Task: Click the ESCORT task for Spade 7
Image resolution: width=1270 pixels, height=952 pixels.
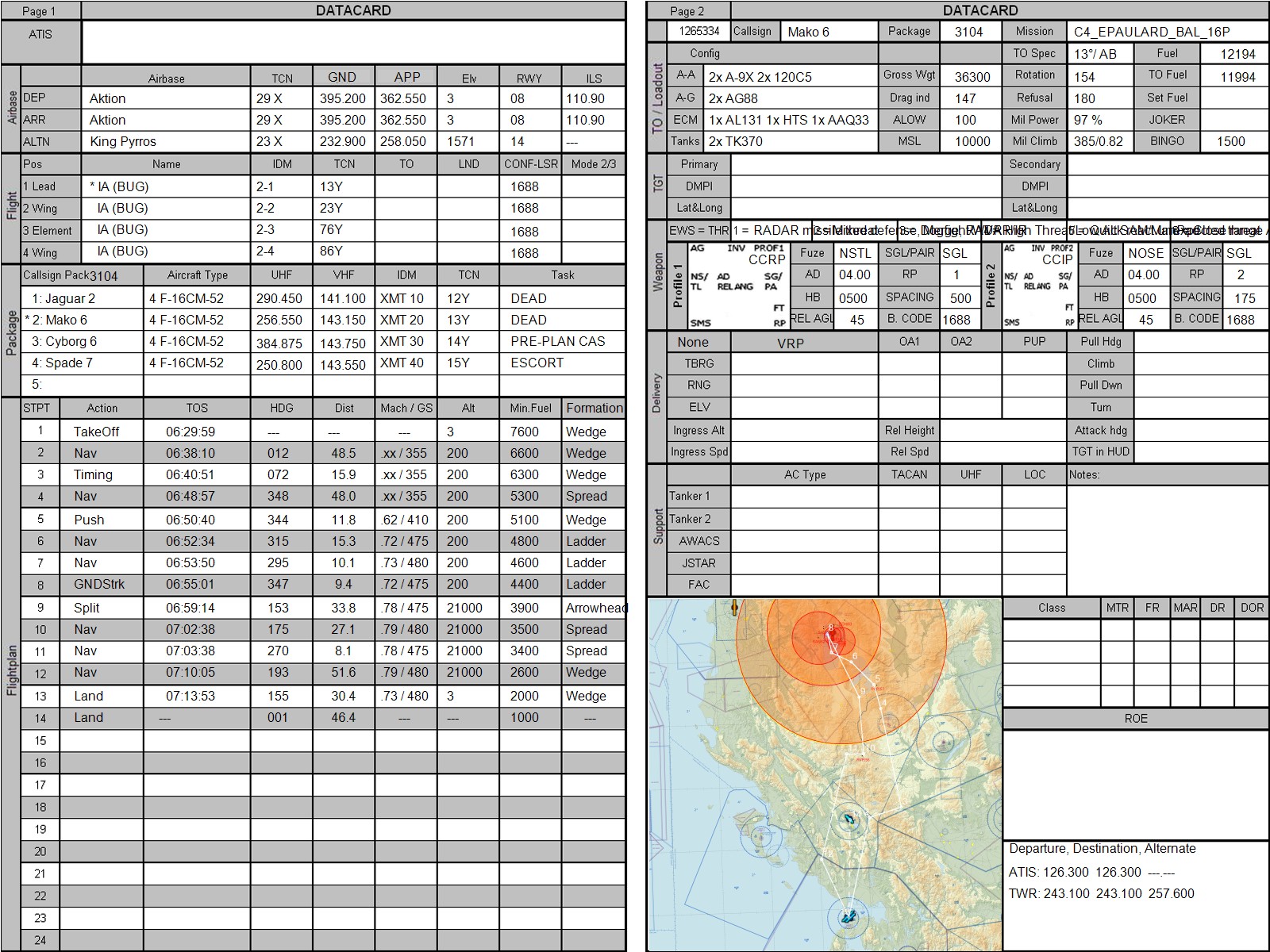Action: 537,363
